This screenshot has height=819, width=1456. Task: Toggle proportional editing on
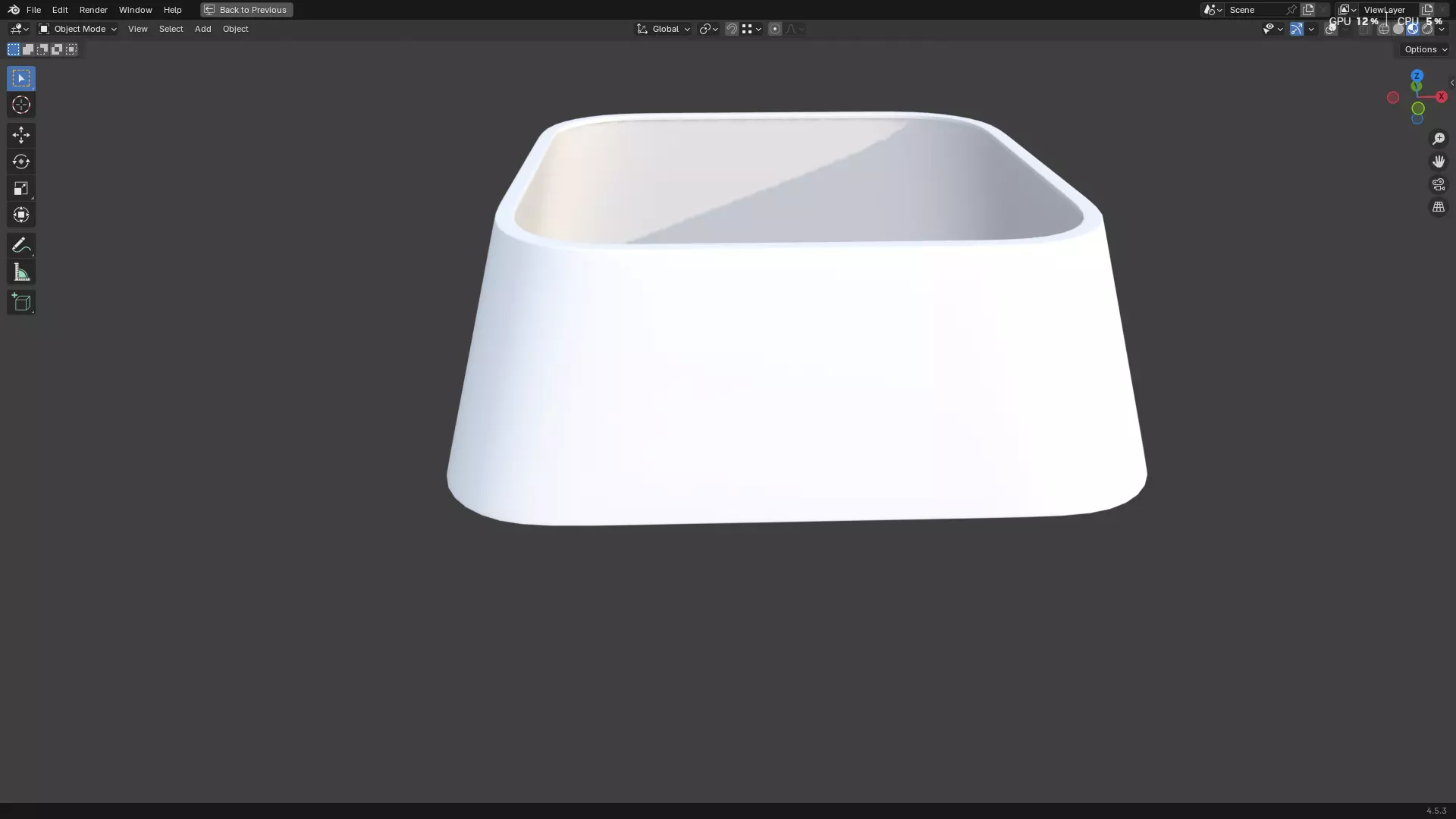tap(774, 29)
